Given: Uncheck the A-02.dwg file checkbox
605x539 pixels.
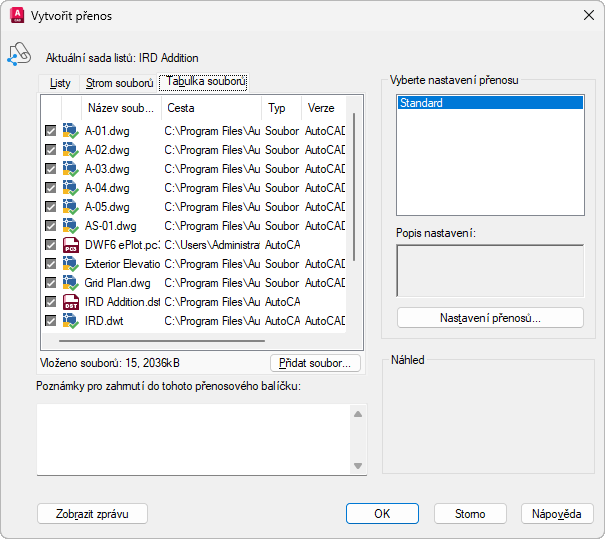Looking at the screenshot, I should point(50,150).
